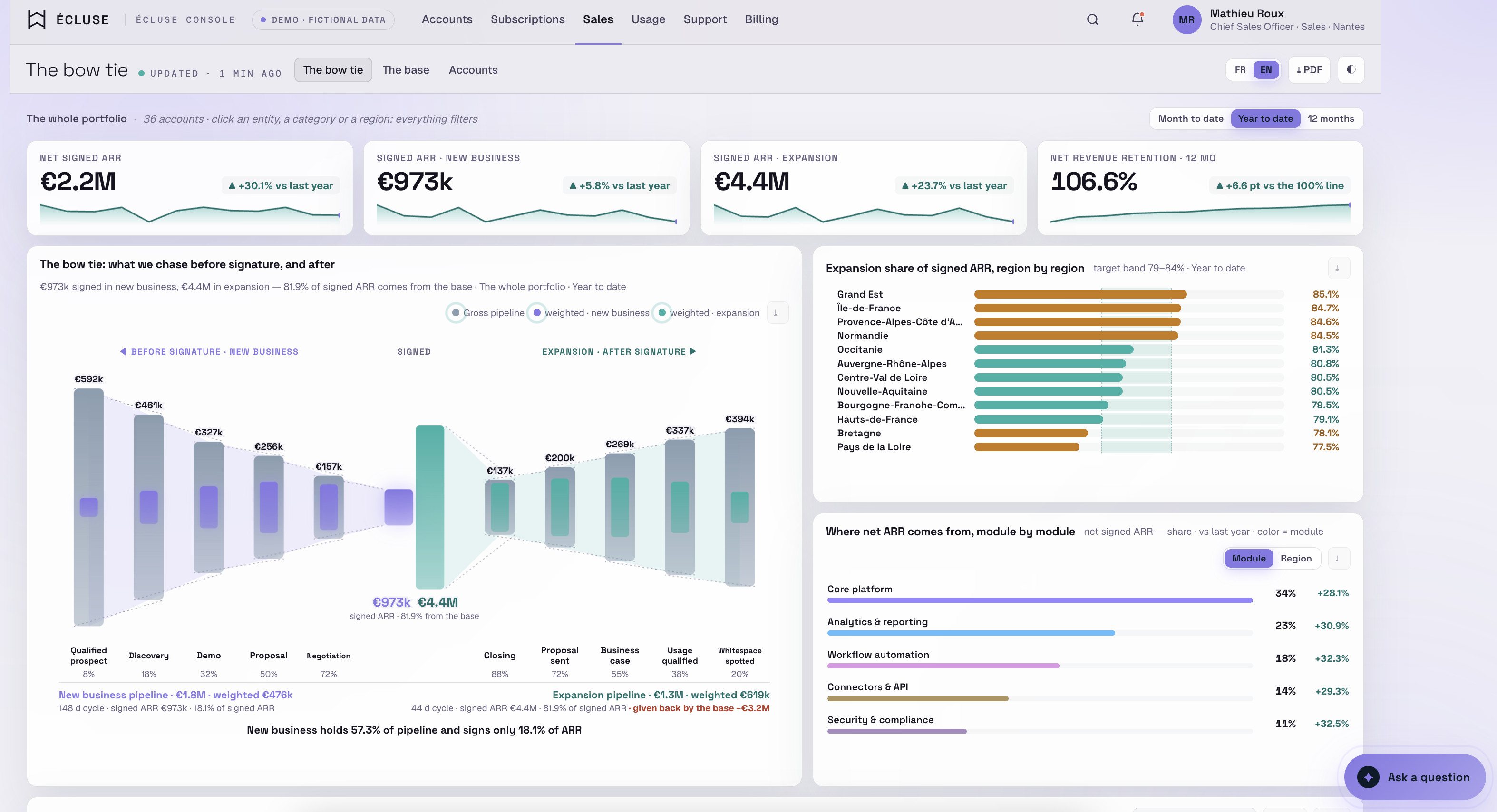Toggle weighted new business legend series
The image size is (1497, 812).
[589, 313]
